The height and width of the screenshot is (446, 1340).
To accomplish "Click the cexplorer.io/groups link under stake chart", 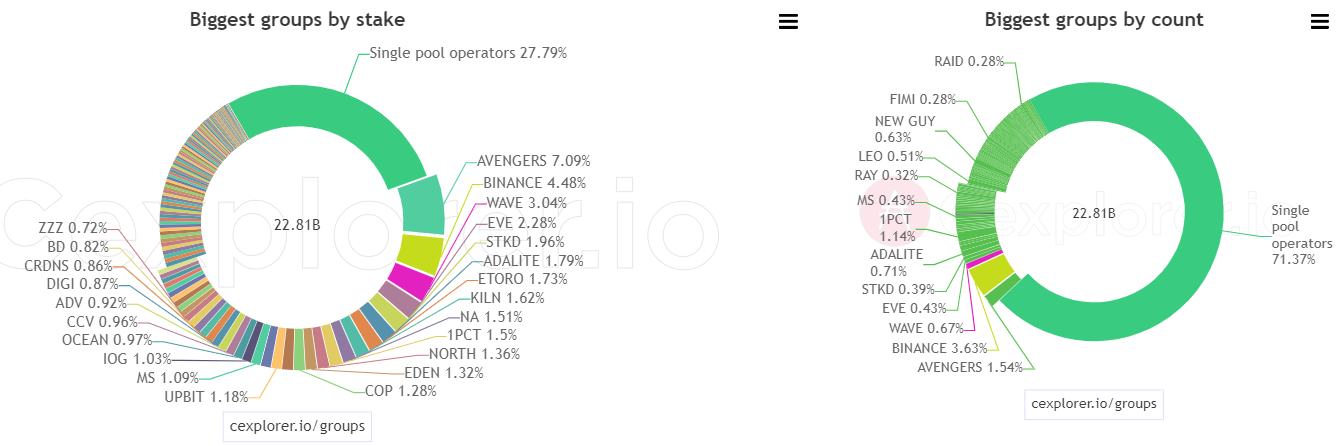I will pyautogui.click(x=297, y=426).
